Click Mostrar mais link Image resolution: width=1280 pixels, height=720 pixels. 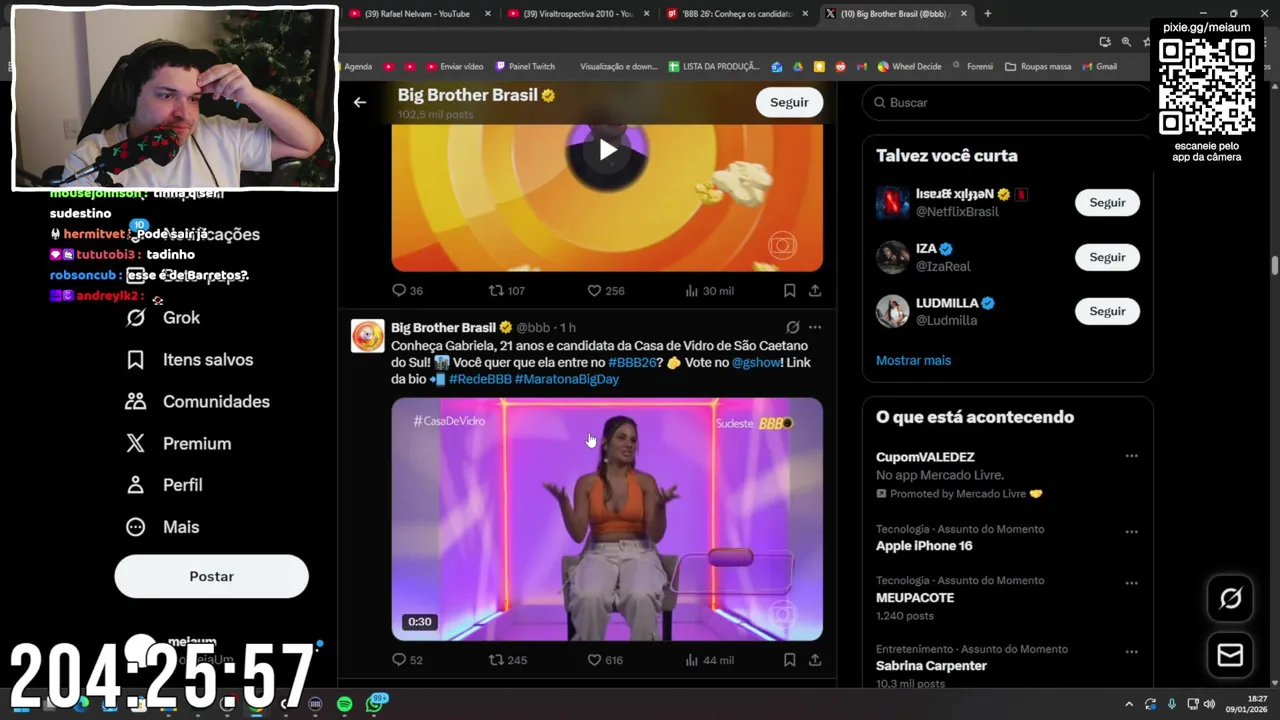click(913, 360)
